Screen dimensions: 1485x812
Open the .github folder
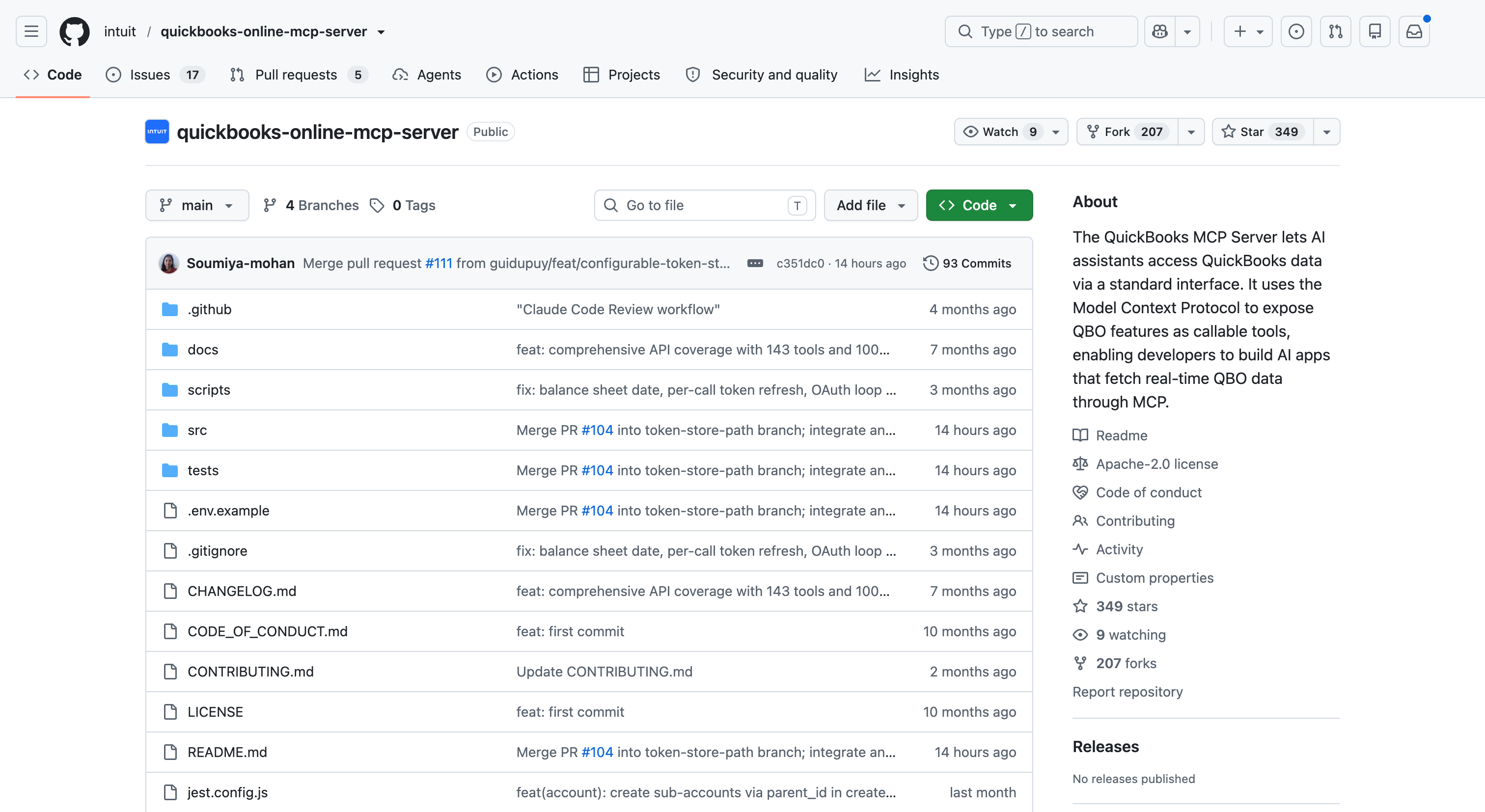[x=209, y=309]
